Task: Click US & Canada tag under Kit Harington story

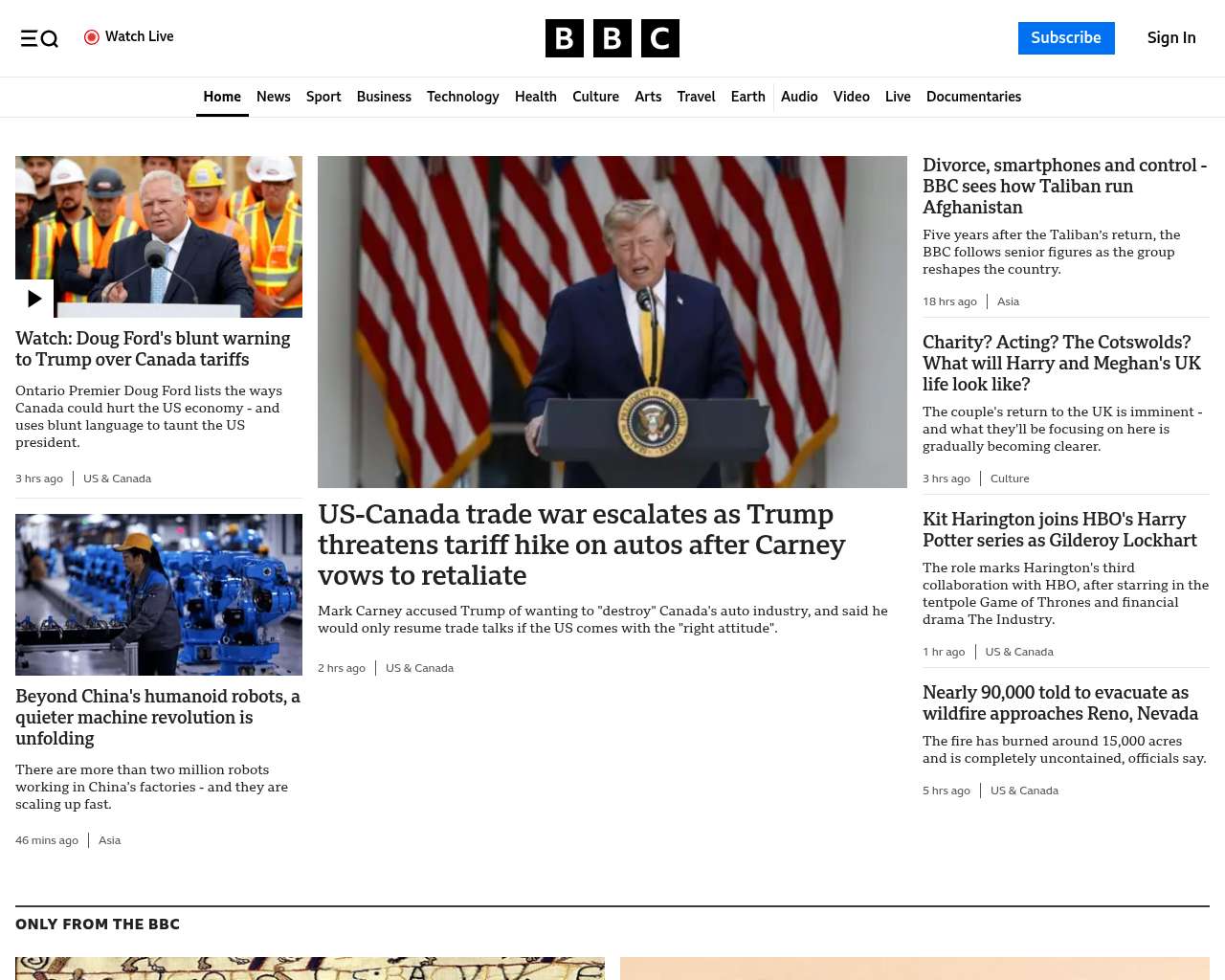Action: coord(1019,652)
